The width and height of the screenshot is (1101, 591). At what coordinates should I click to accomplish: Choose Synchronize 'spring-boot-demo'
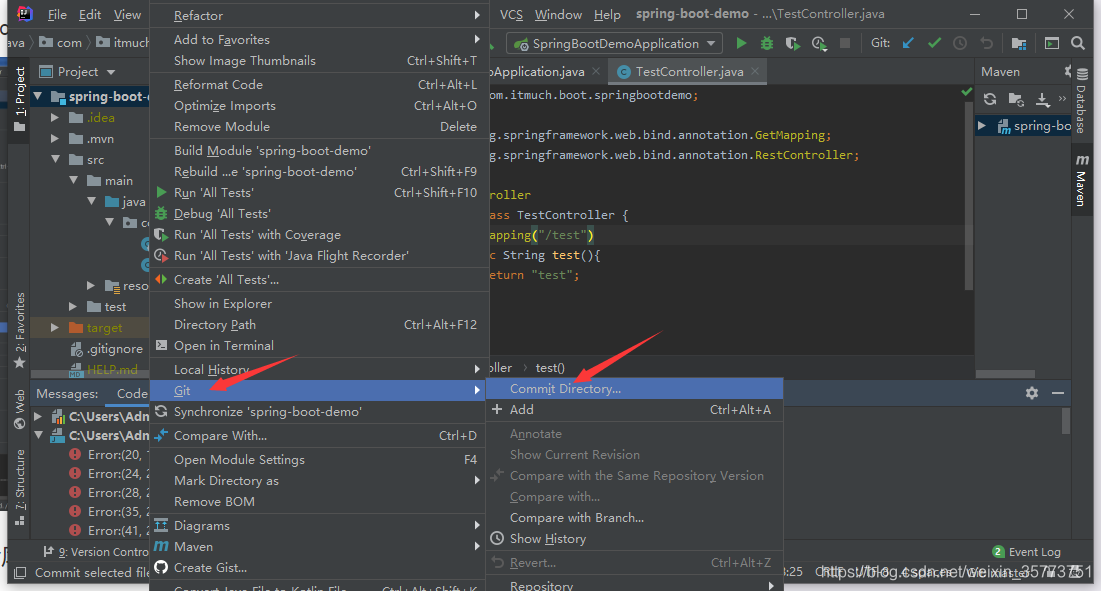[x=319, y=412]
